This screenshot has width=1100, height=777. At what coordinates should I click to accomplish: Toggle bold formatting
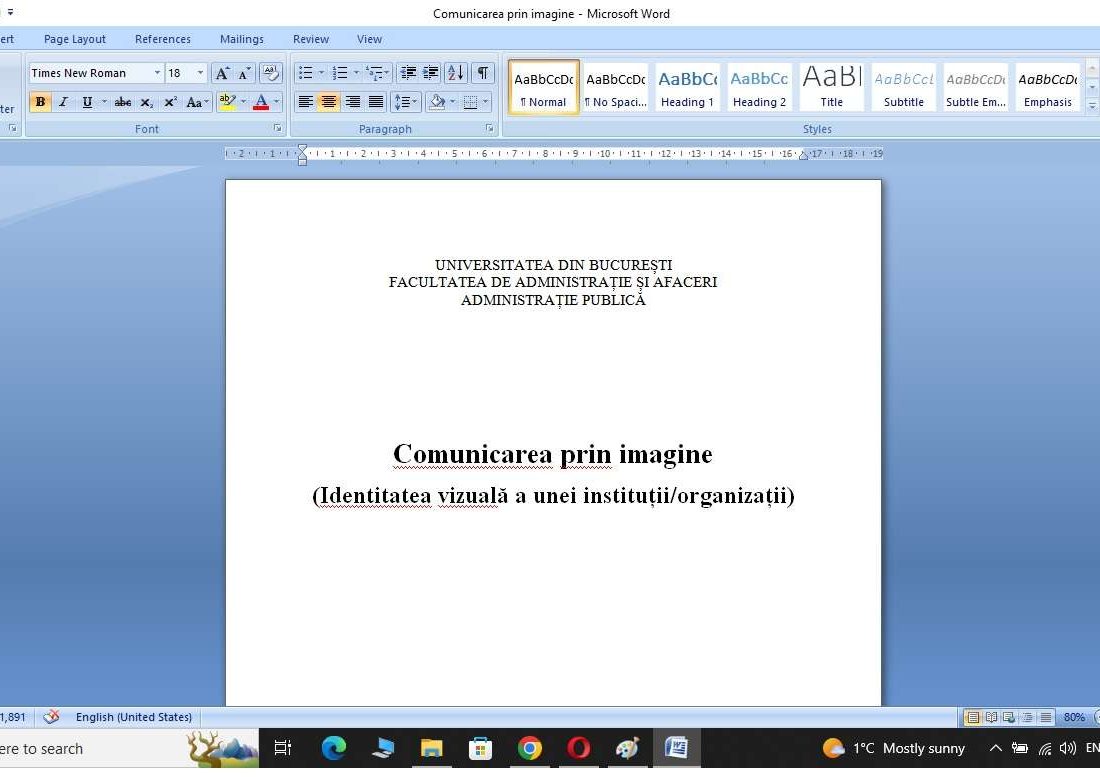40,101
